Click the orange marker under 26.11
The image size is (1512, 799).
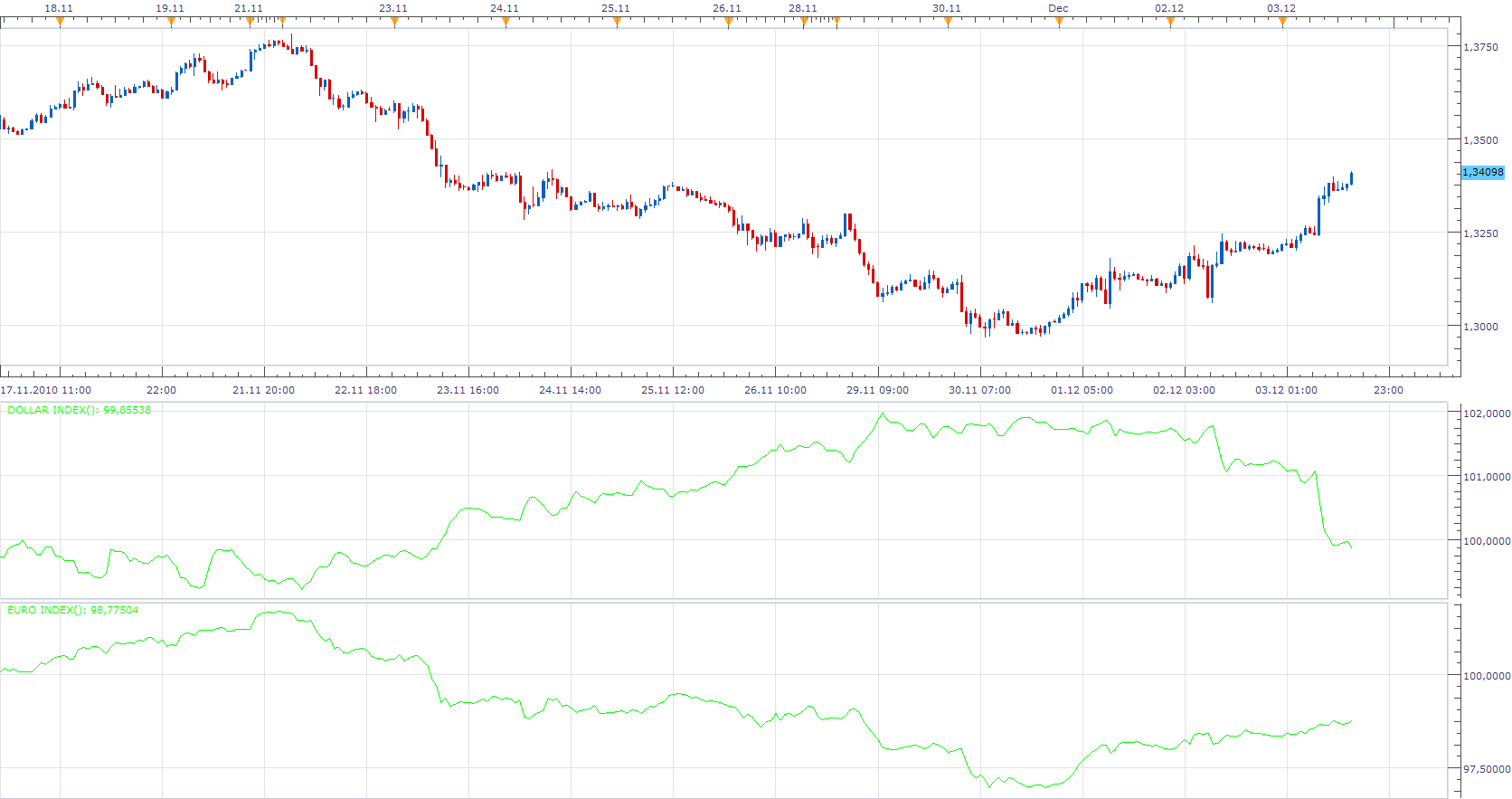pyautogui.click(x=729, y=23)
